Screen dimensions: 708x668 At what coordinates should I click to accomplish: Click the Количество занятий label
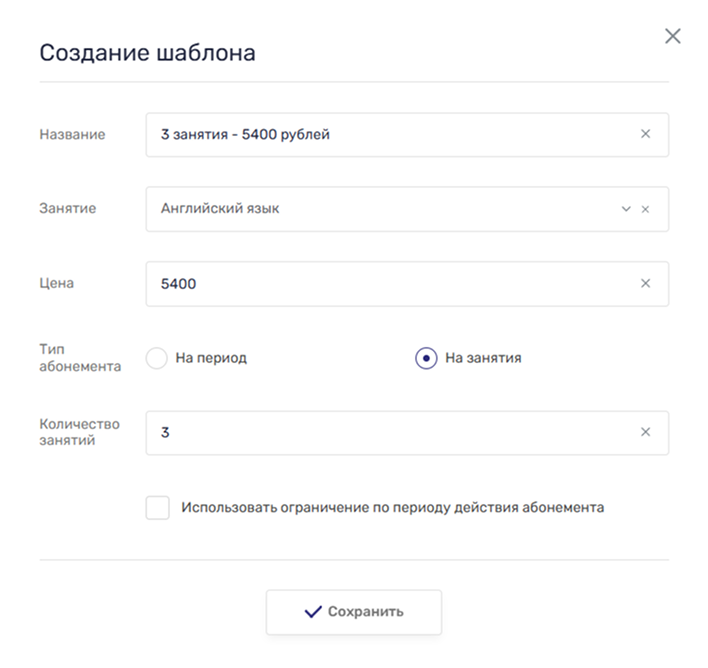point(79,432)
